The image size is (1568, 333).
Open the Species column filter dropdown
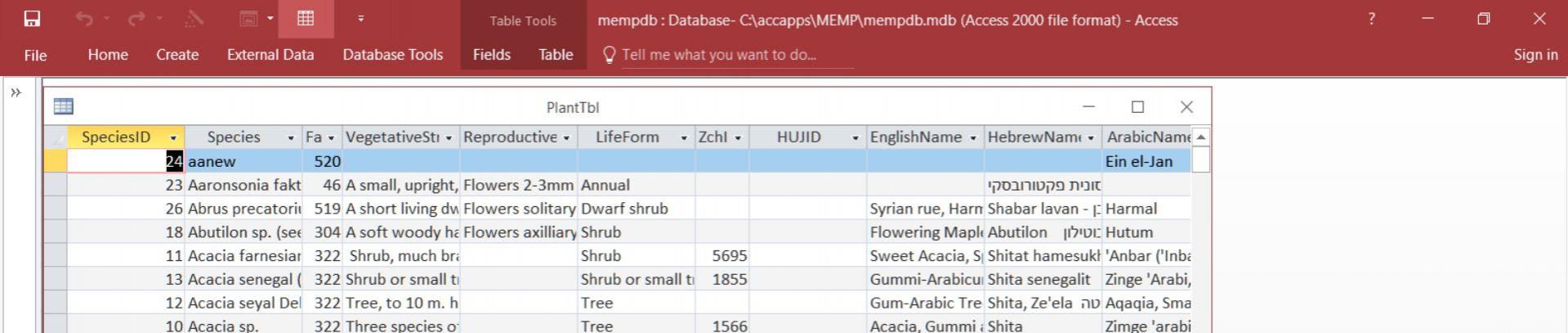291,137
